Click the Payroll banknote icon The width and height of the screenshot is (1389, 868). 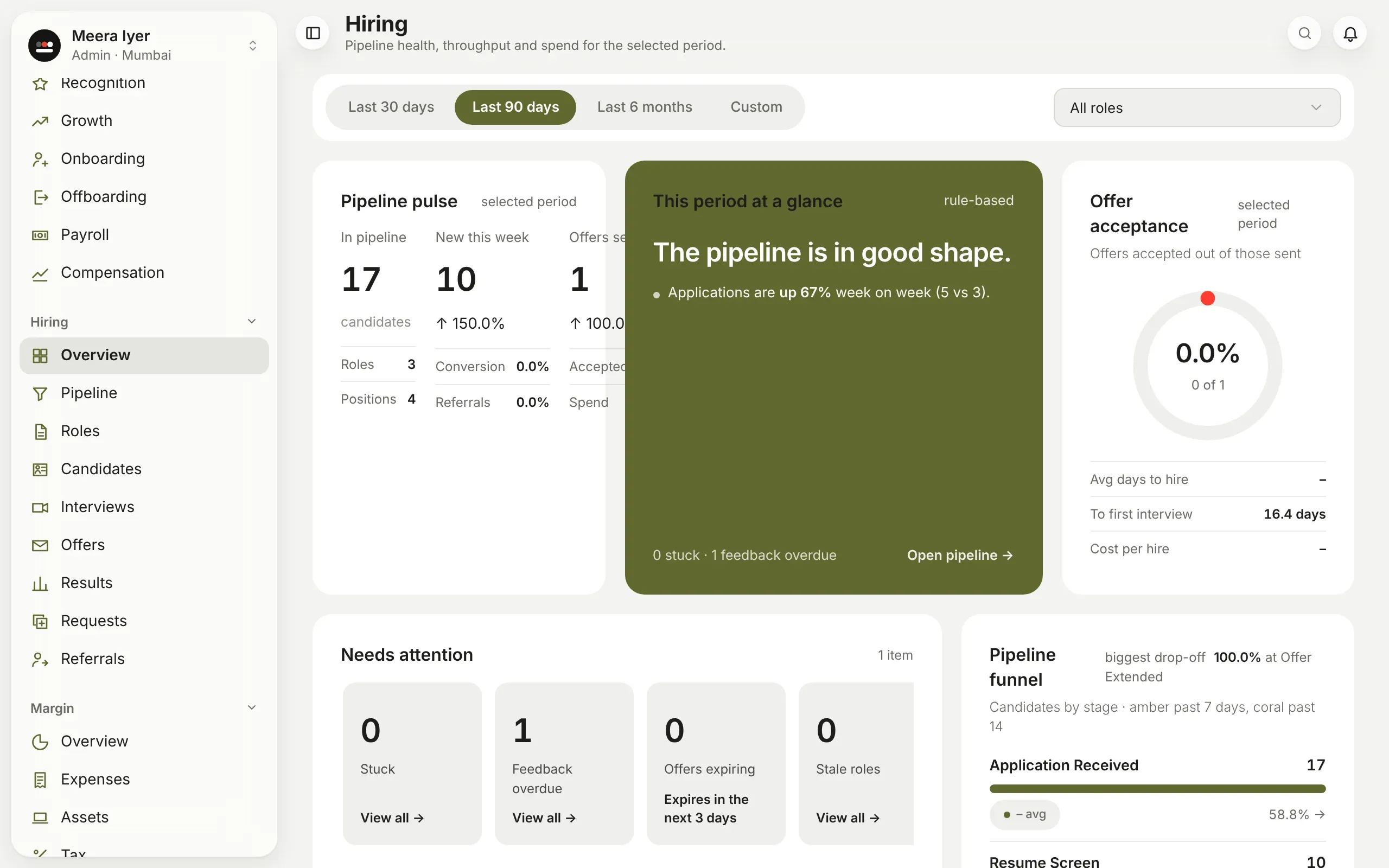point(40,235)
